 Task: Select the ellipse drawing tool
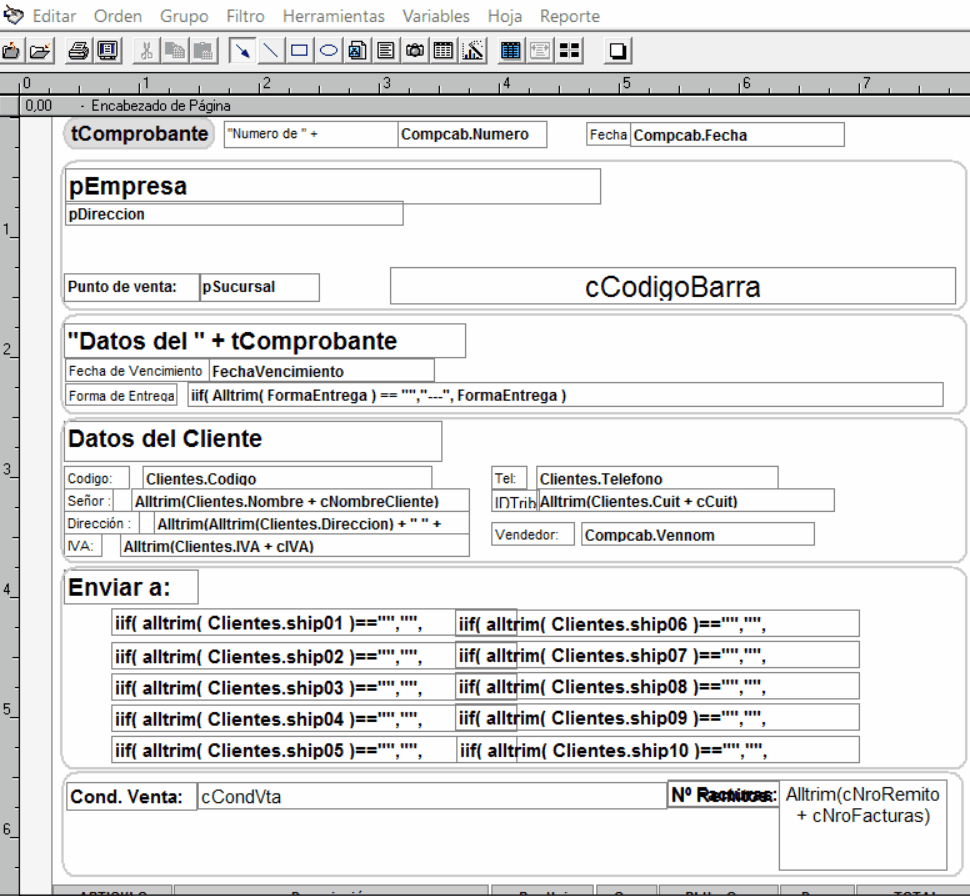[x=328, y=51]
